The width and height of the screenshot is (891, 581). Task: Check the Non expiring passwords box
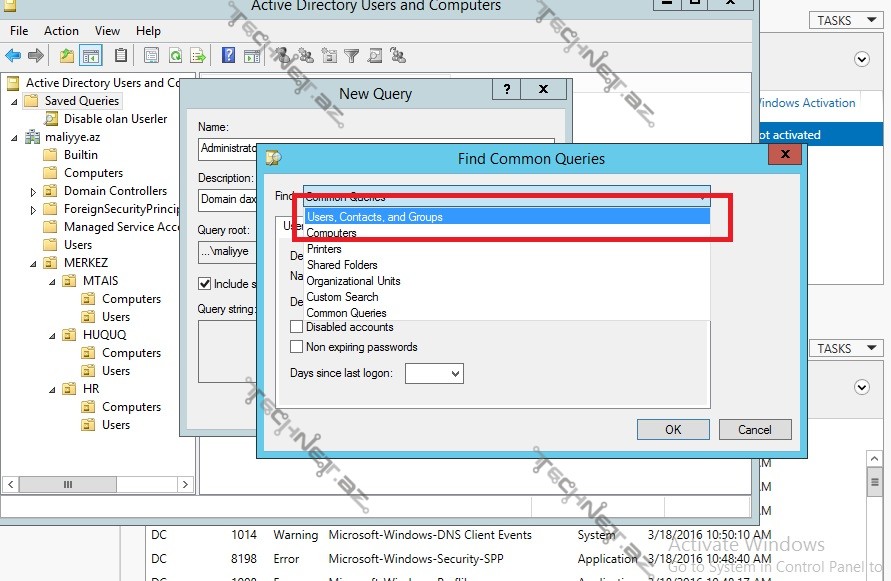click(x=296, y=347)
